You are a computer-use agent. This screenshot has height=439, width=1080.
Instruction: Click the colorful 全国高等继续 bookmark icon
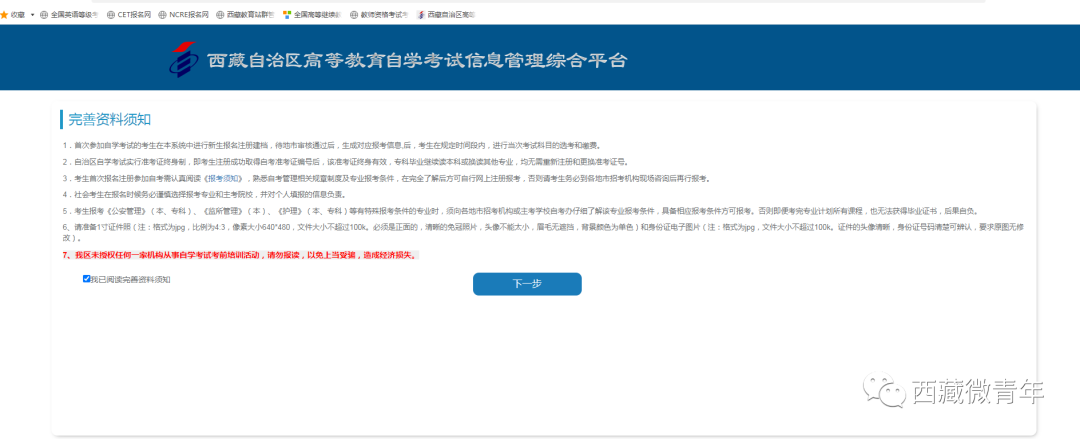tap(287, 15)
